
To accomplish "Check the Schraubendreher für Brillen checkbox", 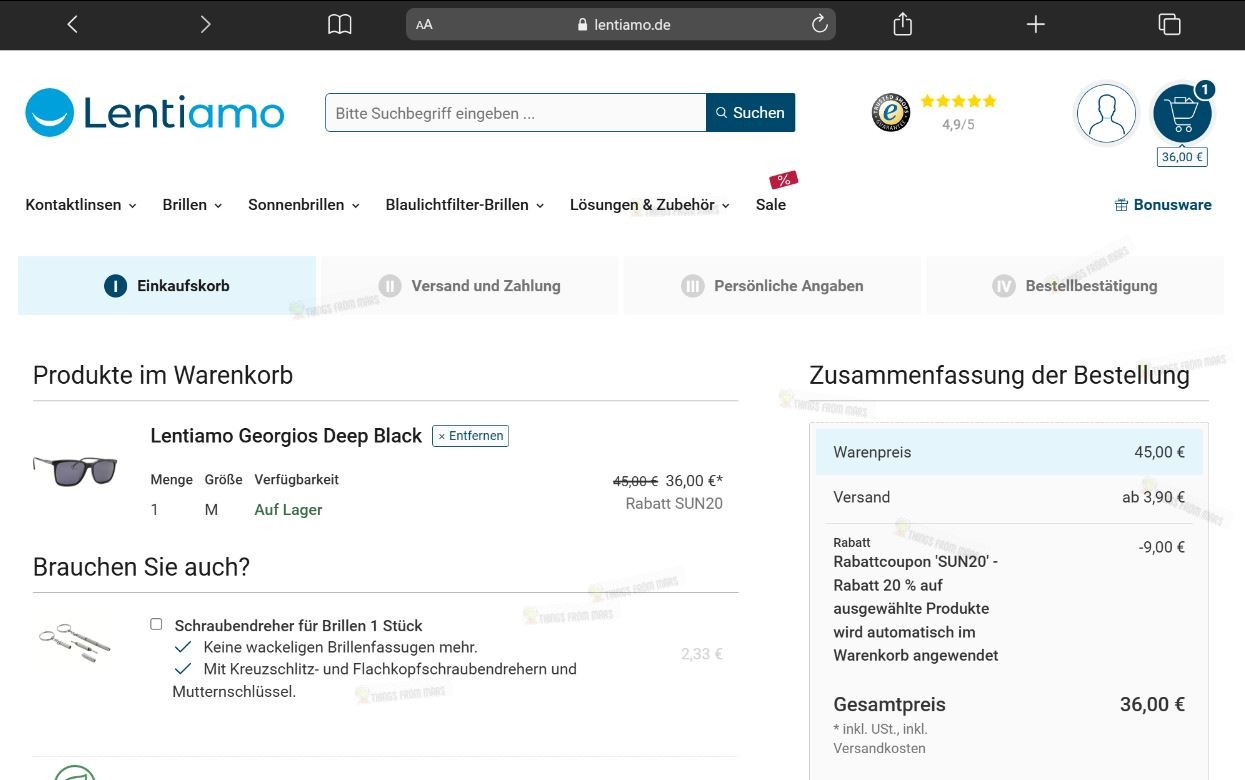I will [156, 624].
